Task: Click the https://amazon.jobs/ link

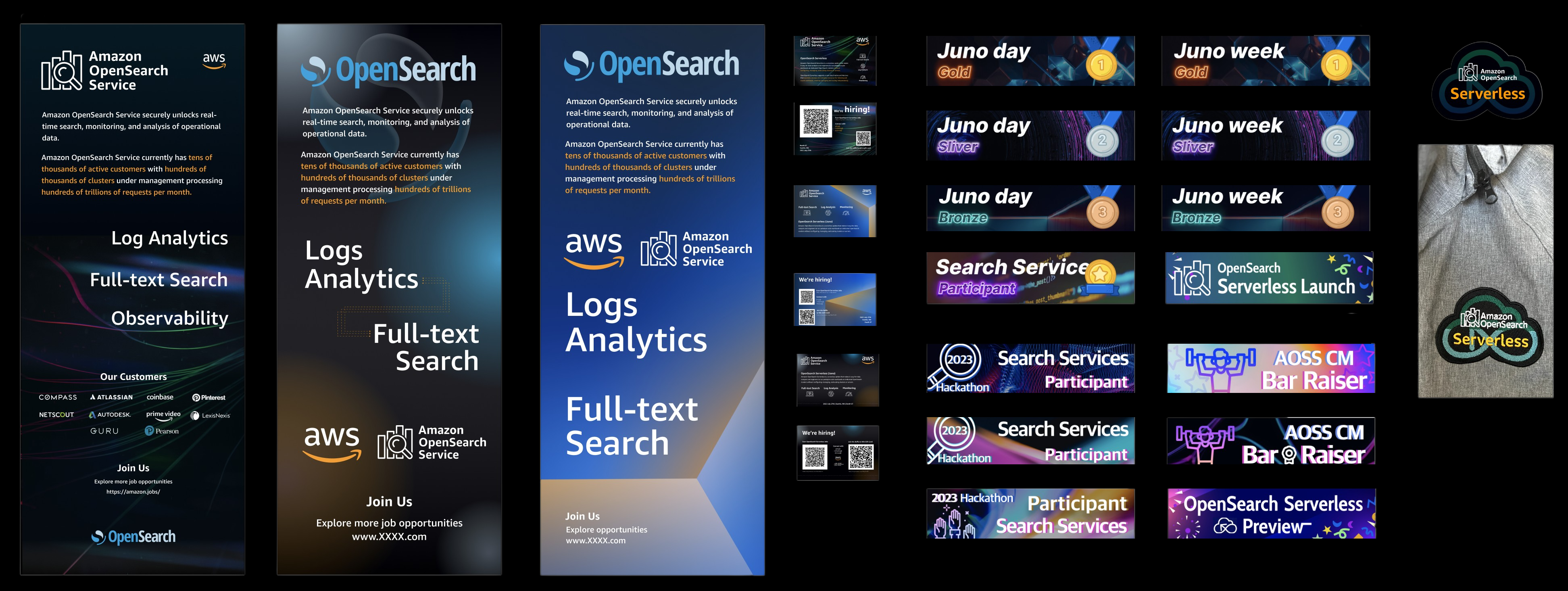Action: pos(133,492)
